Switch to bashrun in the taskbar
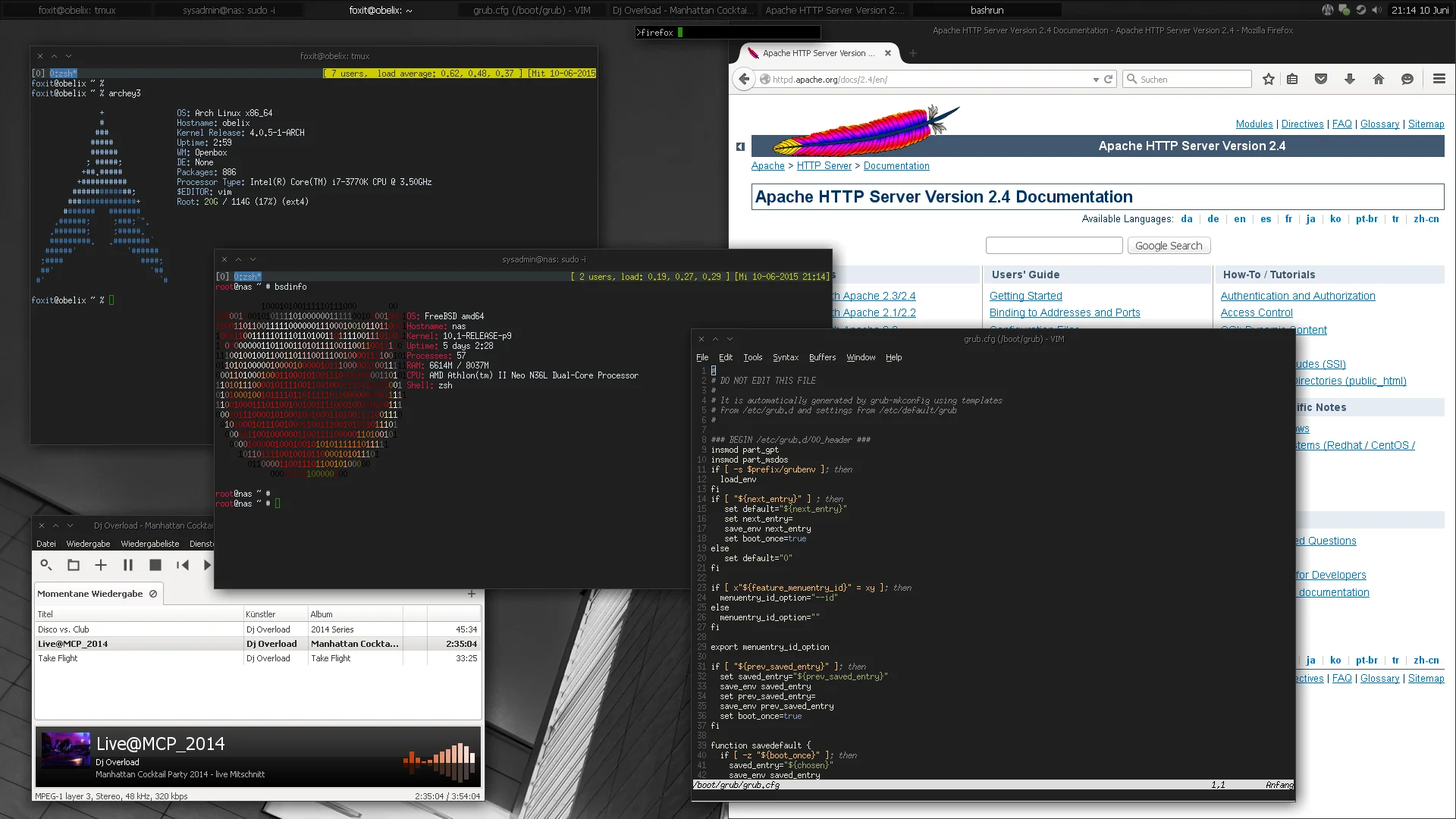Screen dimensions: 1456x819 [x=987, y=10]
